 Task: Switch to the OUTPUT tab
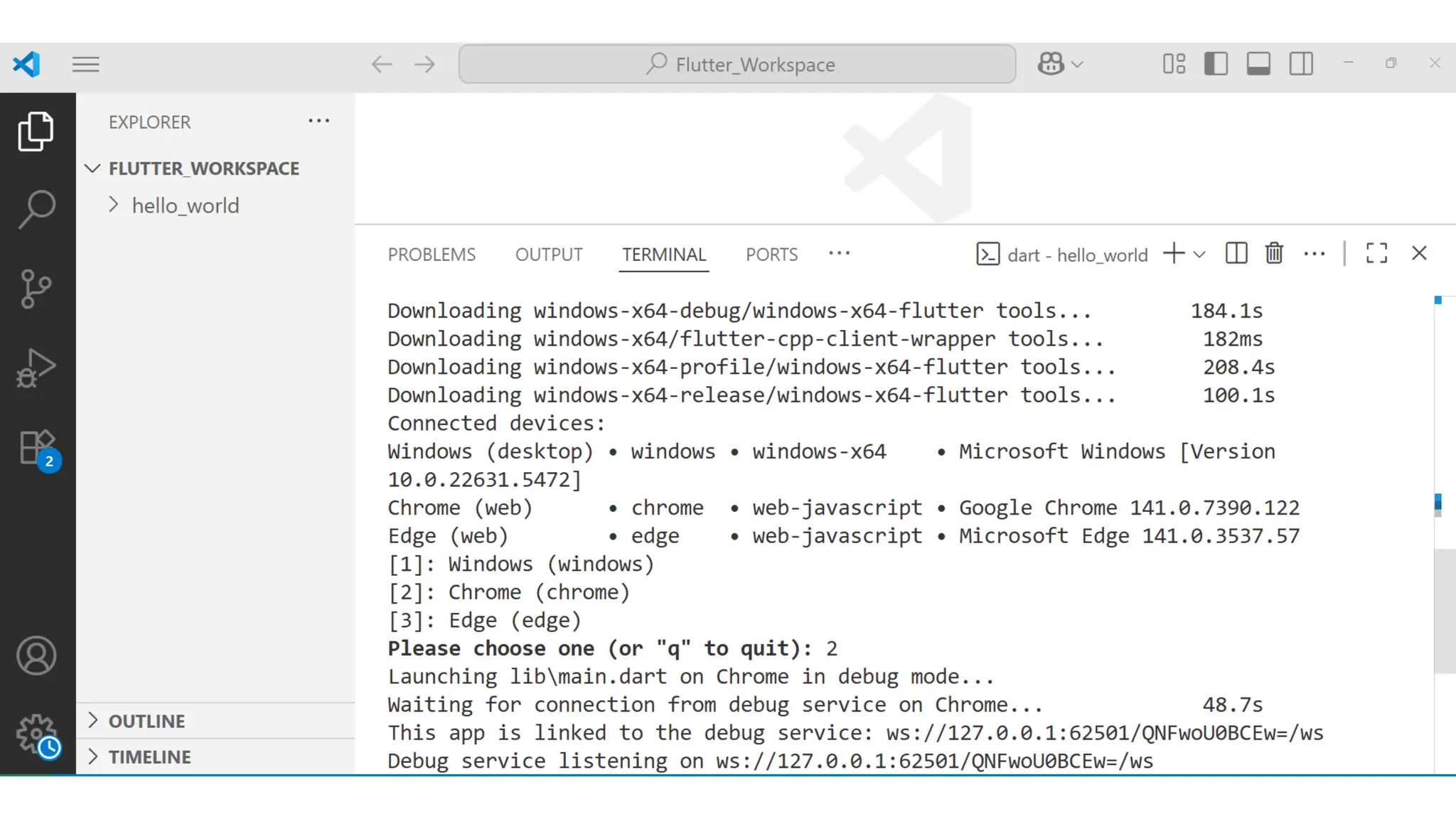(x=549, y=255)
